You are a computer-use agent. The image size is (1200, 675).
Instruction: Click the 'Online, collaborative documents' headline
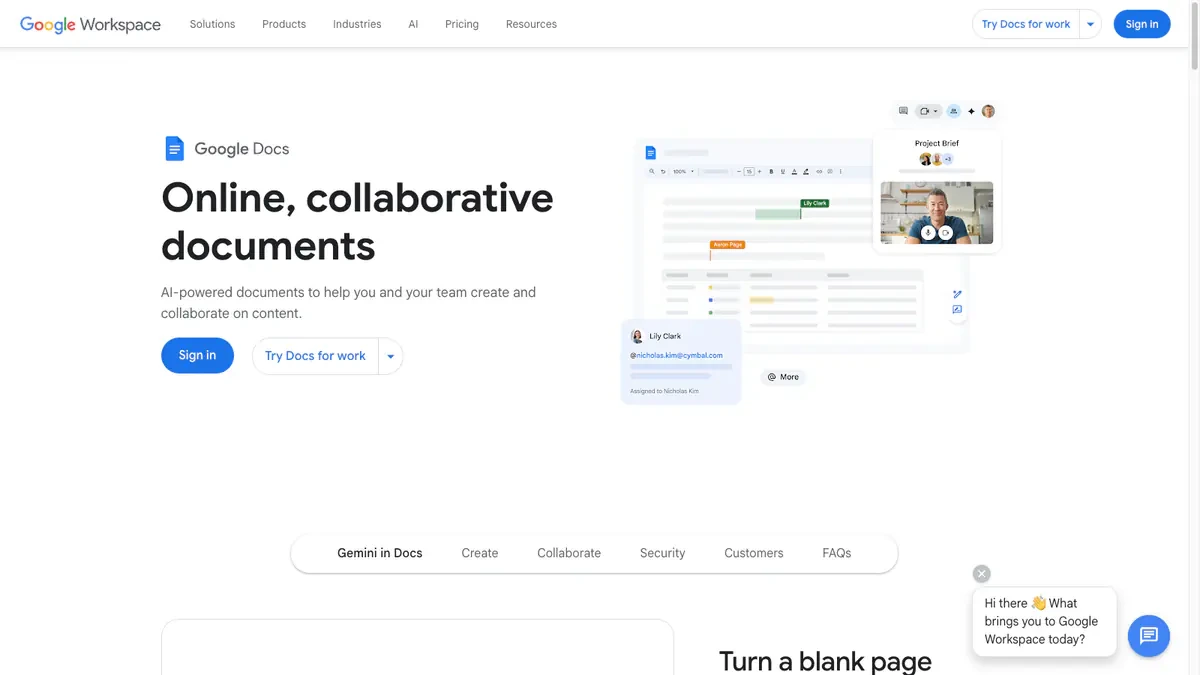pyautogui.click(x=357, y=221)
